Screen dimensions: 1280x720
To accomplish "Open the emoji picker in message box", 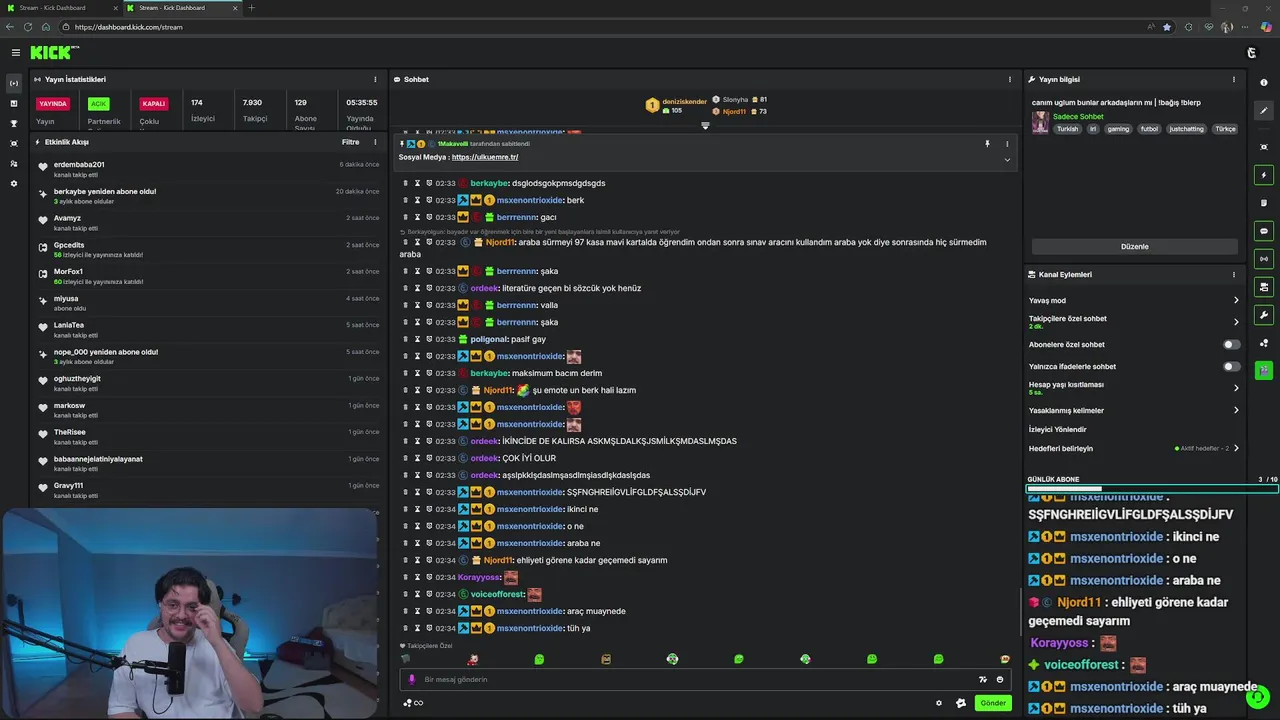I will coord(1000,679).
